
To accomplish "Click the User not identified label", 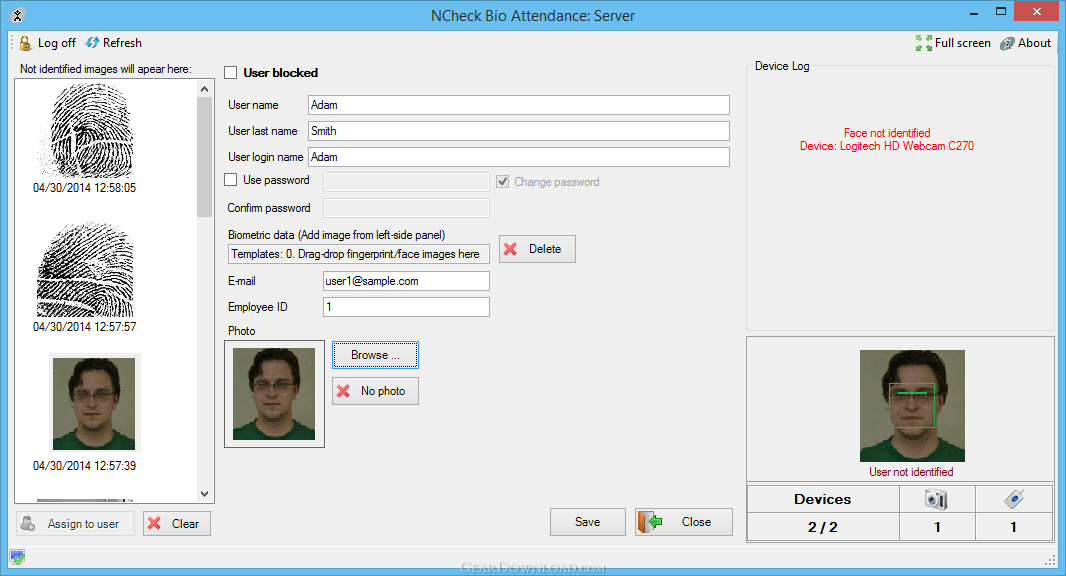I will click(911, 471).
